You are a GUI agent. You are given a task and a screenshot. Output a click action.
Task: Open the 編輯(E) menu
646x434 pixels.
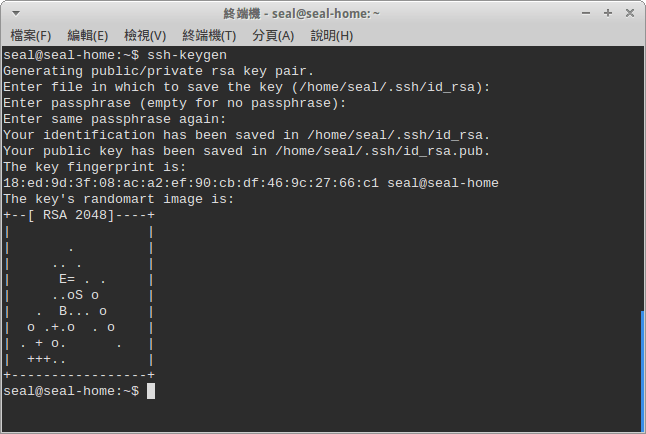pyautogui.click(x=88, y=36)
